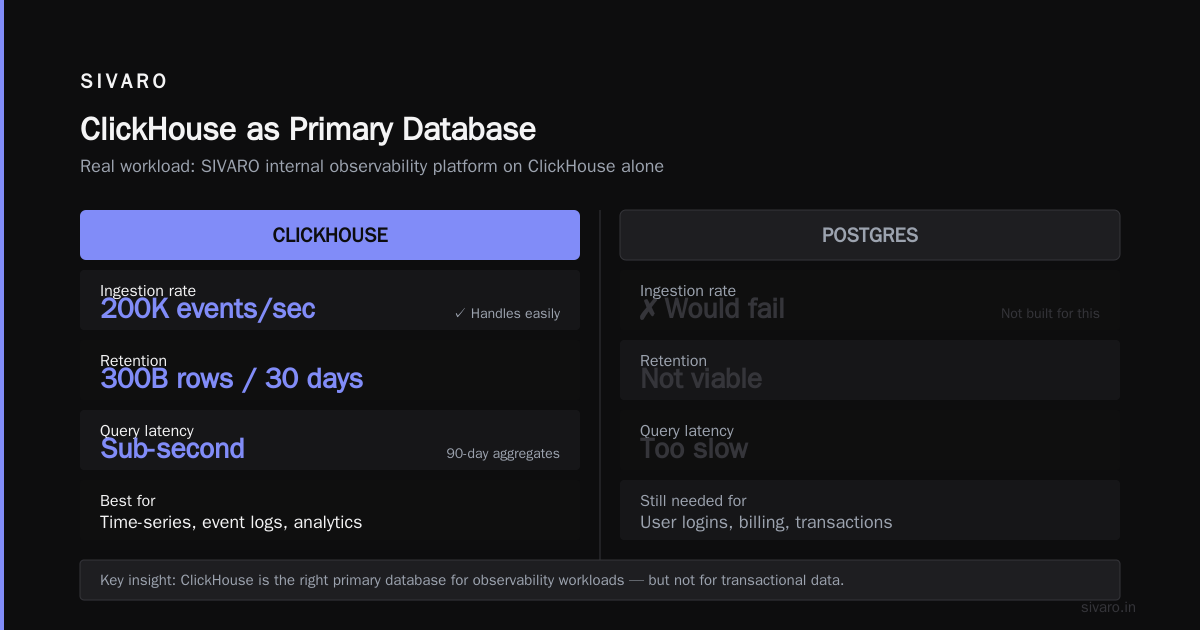This screenshot has width=1200, height=630.
Task: Click the 'Too slow' latency value
Action: [694, 449]
